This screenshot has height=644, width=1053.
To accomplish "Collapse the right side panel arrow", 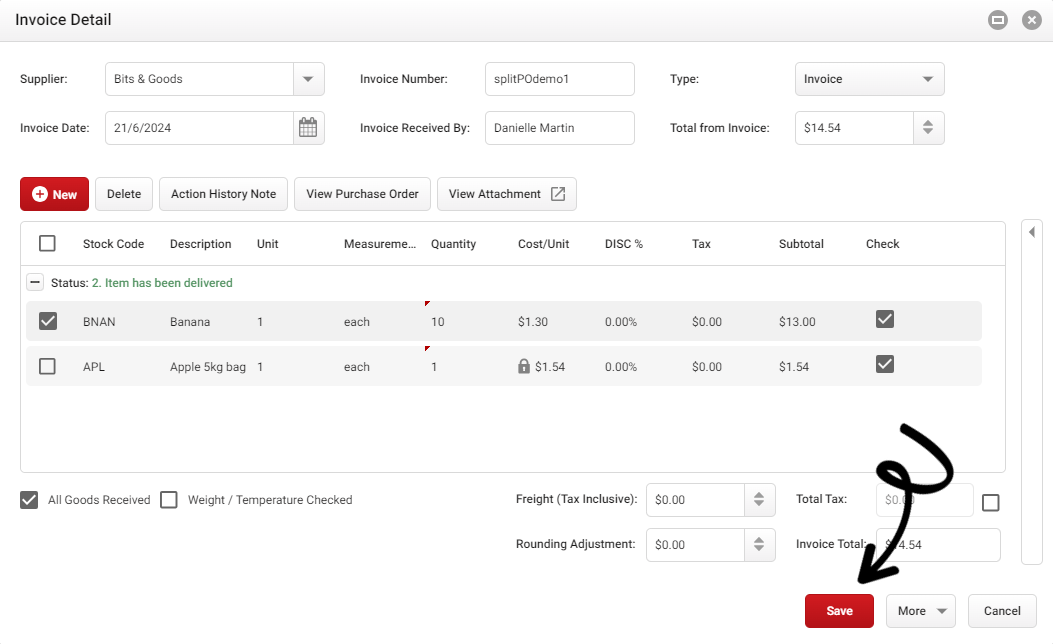I will 1032,232.
